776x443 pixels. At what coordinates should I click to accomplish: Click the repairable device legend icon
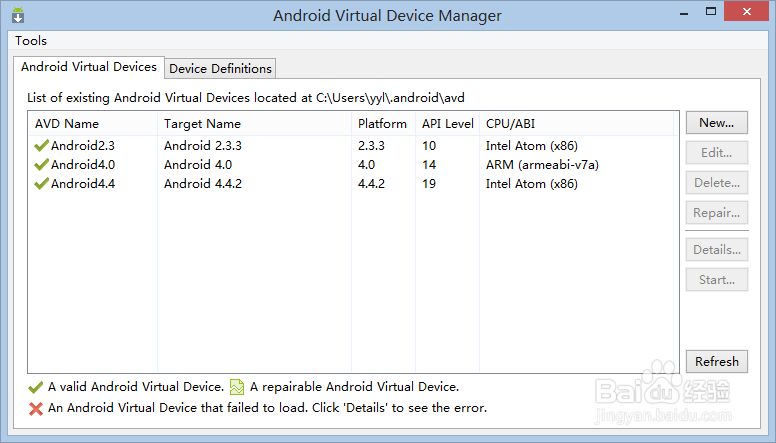pyautogui.click(x=236, y=387)
